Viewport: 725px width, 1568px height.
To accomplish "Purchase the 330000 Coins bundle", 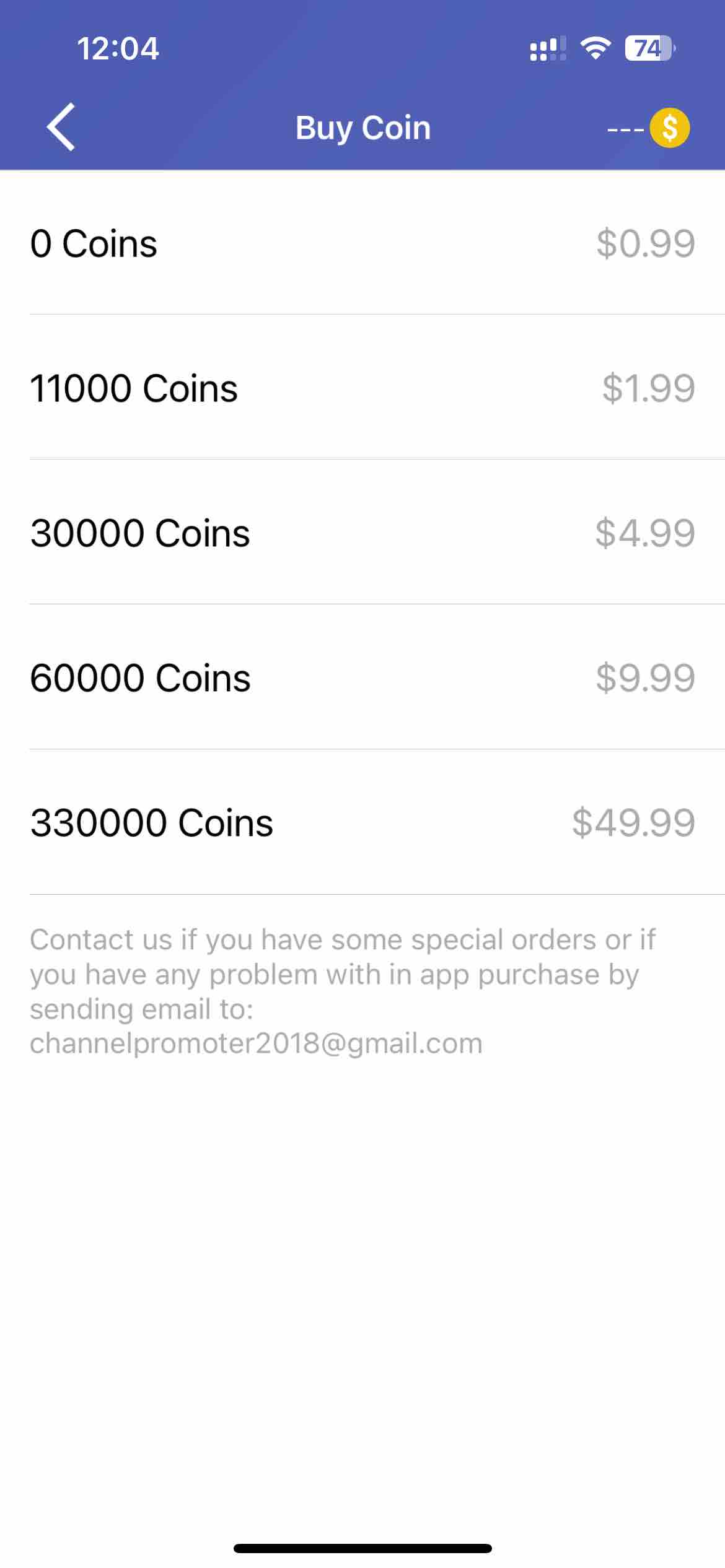I will tap(362, 822).
